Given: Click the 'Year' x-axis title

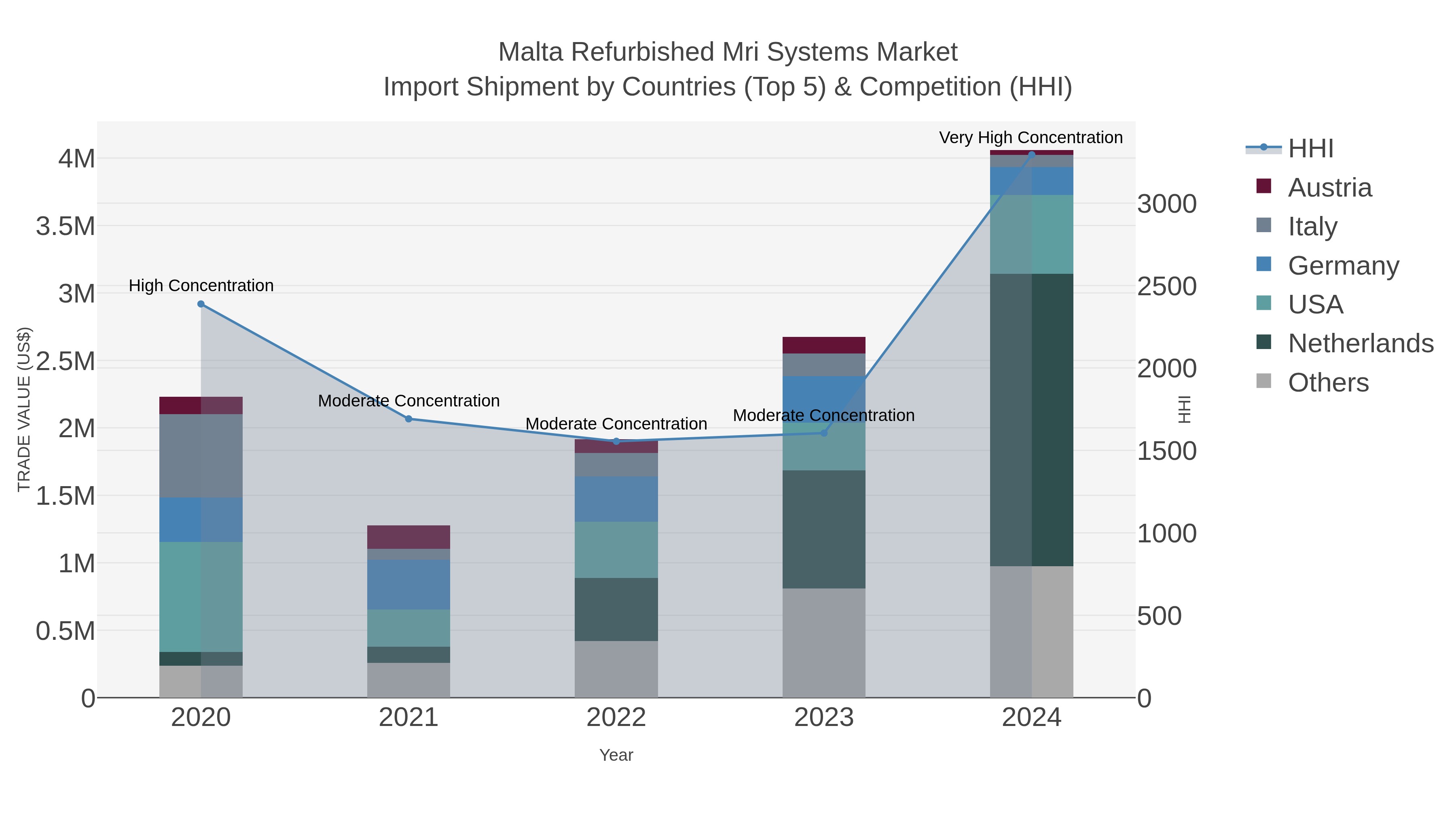Looking at the screenshot, I should pyautogui.click(x=616, y=755).
